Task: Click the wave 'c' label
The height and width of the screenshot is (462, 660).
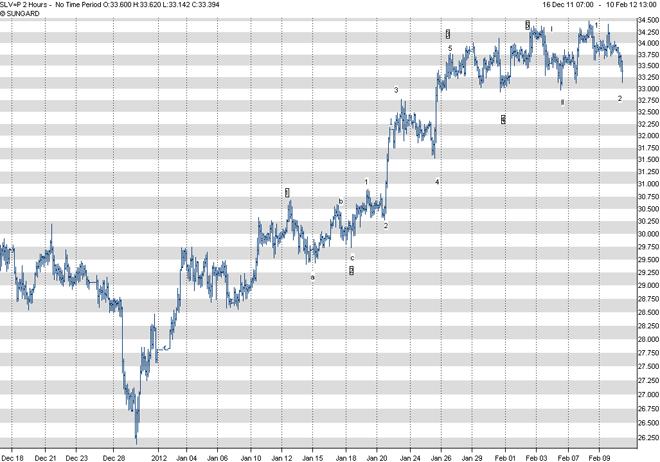Action: coord(352,257)
